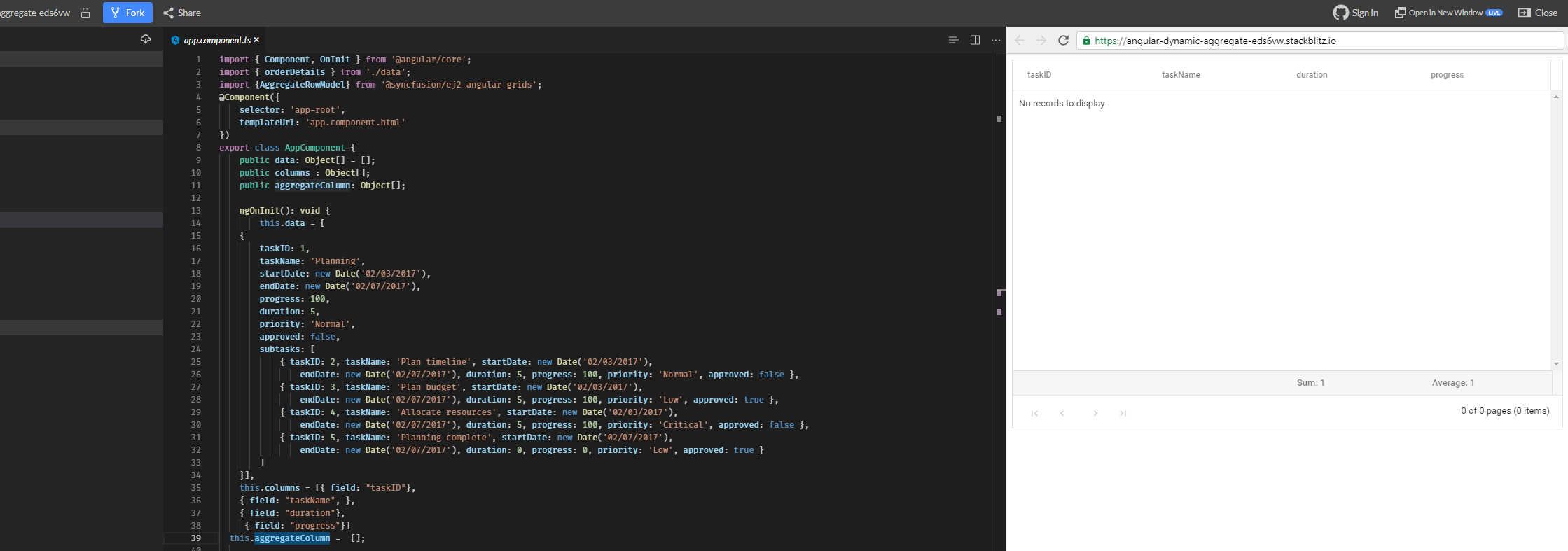Close the app.component.ts tab
Viewport: 1568px width, 551px height.
(256, 40)
